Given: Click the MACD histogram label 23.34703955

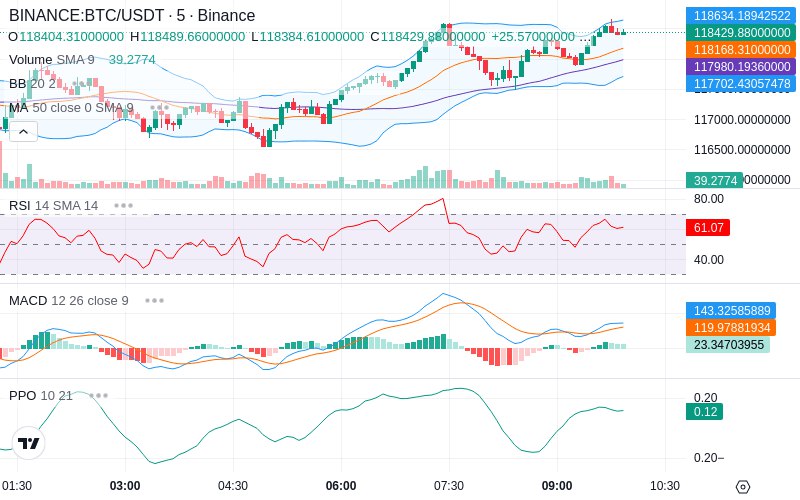Looking at the screenshot, I should 728,345.
